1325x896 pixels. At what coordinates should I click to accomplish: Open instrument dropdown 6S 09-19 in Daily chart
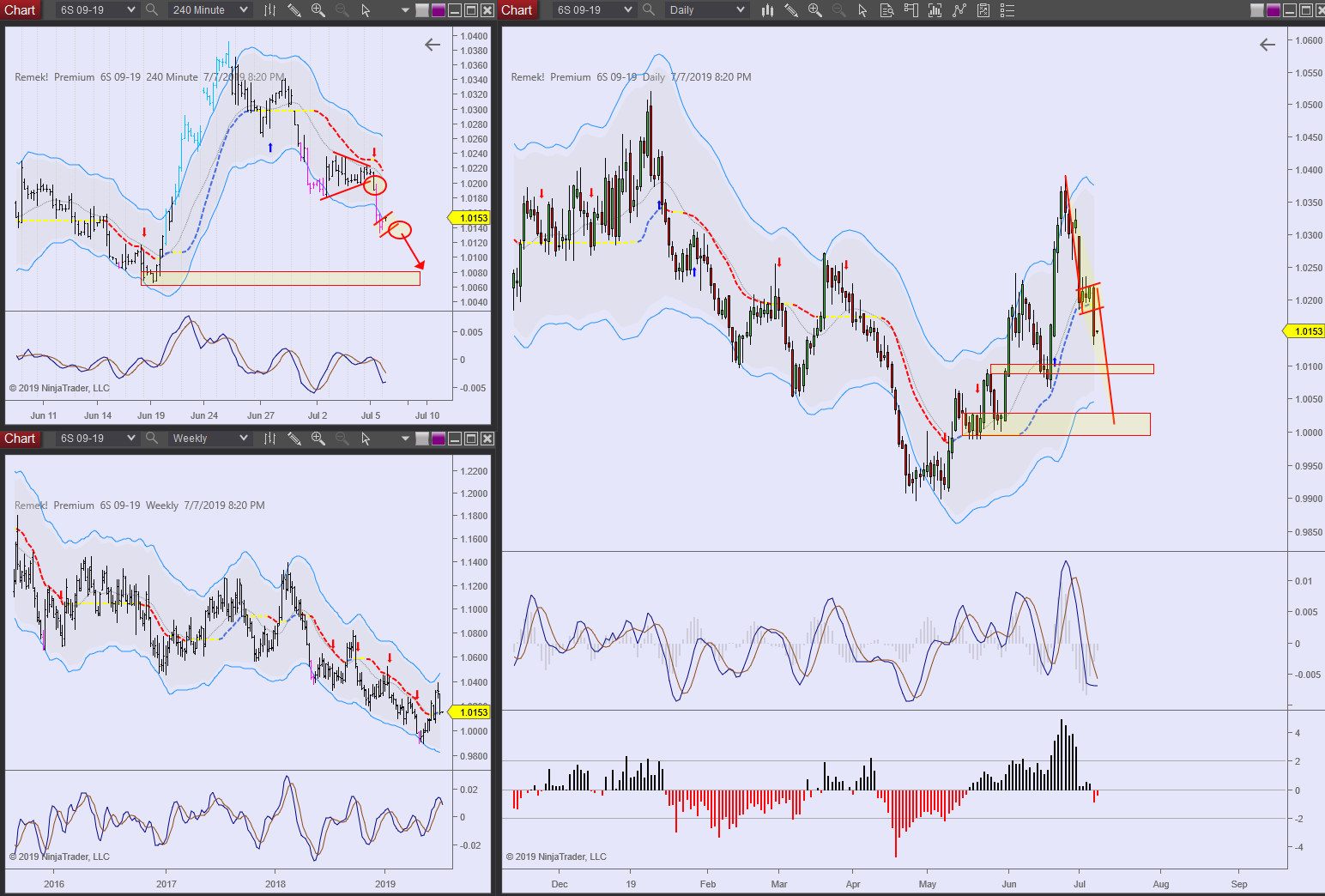(x=594, y=10)
